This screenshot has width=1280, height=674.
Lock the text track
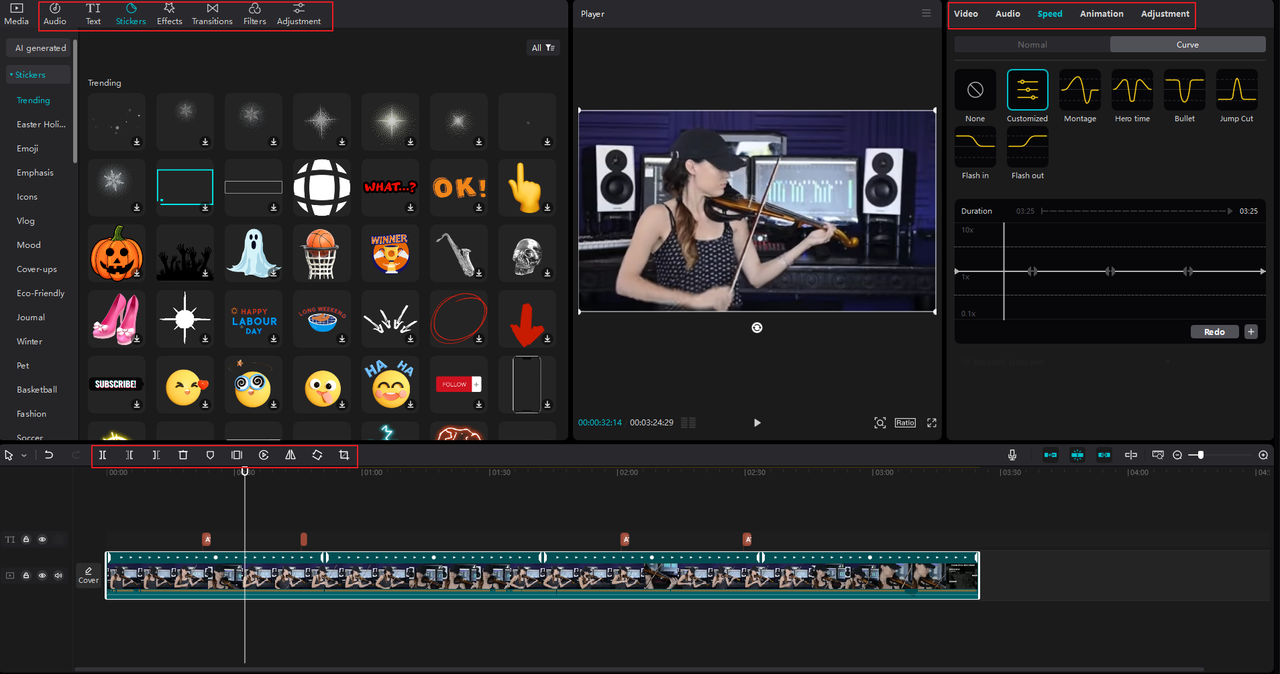pos(26,539)
